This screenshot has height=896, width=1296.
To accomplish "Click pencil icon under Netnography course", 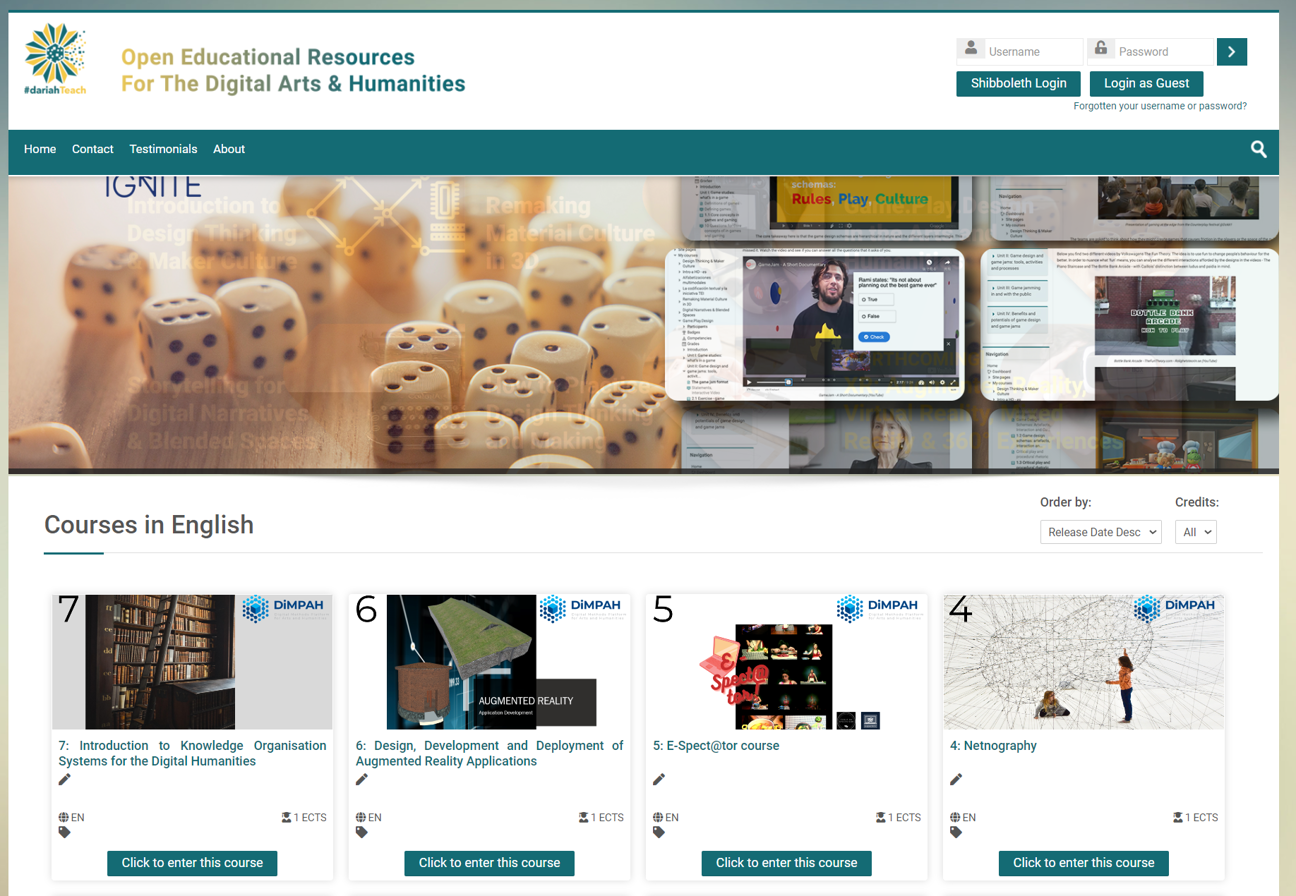I will pyautogui.click(x=956, y=780).
